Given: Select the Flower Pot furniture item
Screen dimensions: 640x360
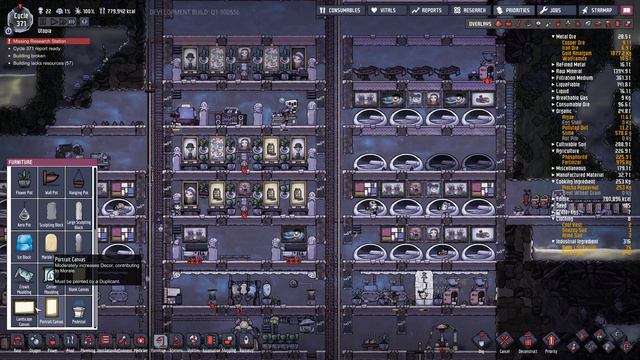Looking at the screenshot, I should [24, 182].
